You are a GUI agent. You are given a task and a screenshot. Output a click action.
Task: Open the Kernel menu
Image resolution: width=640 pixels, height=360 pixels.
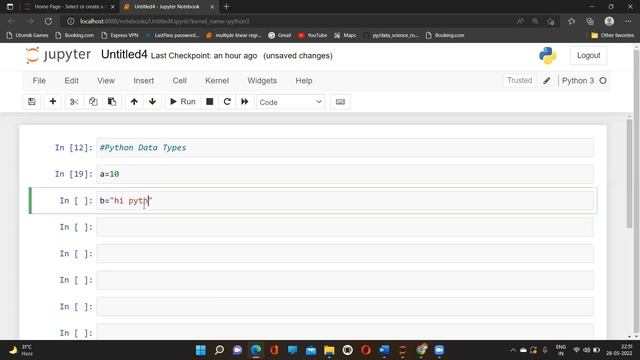[217, 81]
